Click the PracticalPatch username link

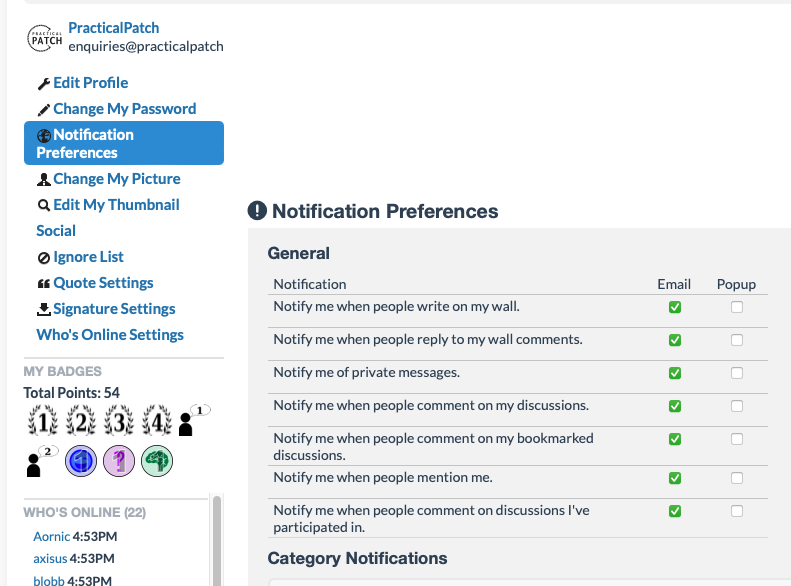pos(114,28)
